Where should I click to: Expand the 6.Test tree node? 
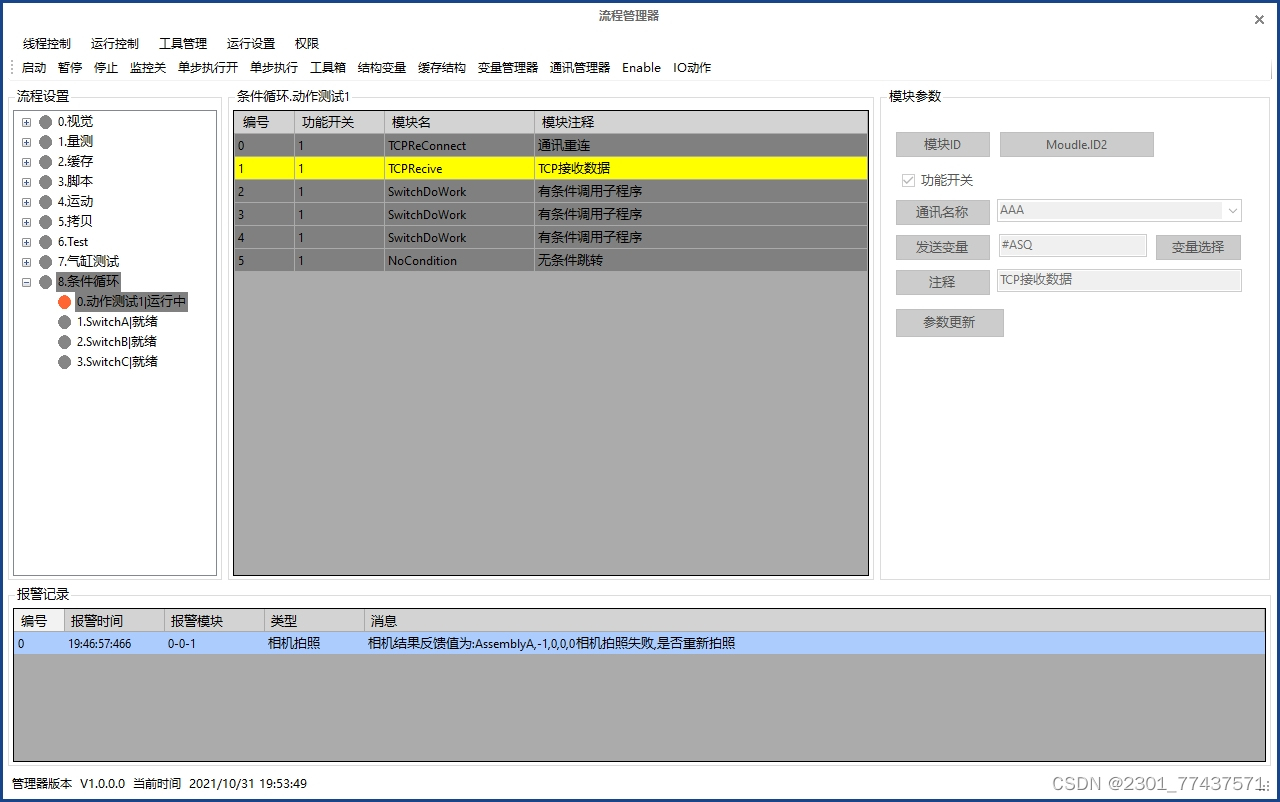[26, 242]
